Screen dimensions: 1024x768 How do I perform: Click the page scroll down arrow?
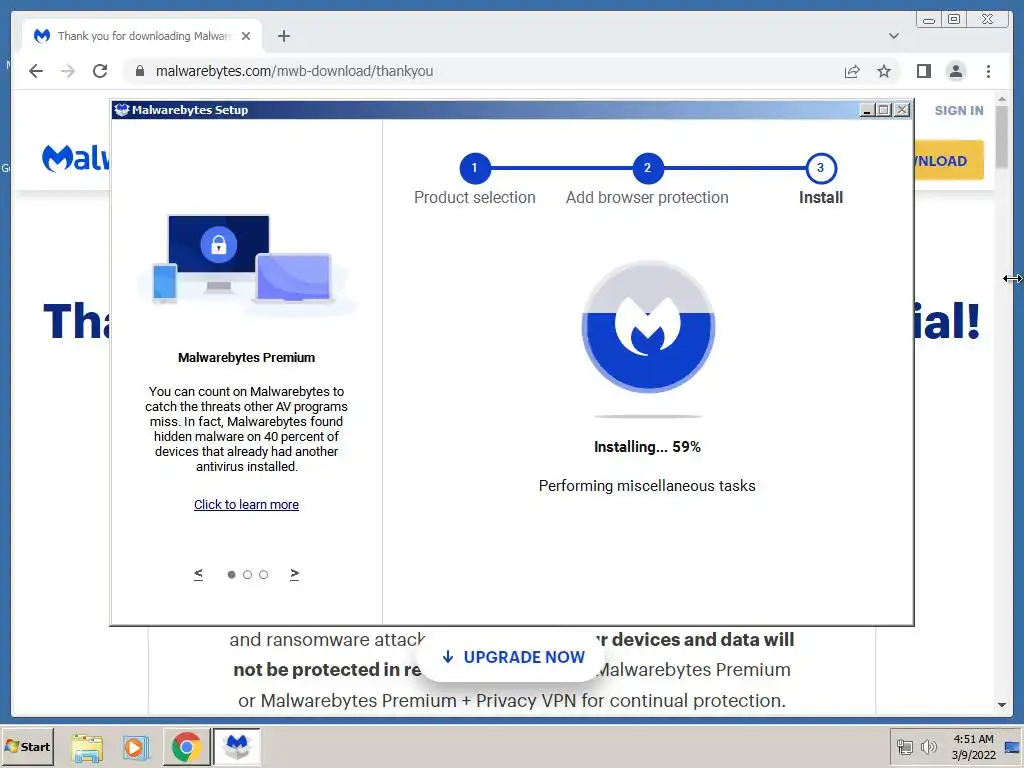coord(1002,705)
